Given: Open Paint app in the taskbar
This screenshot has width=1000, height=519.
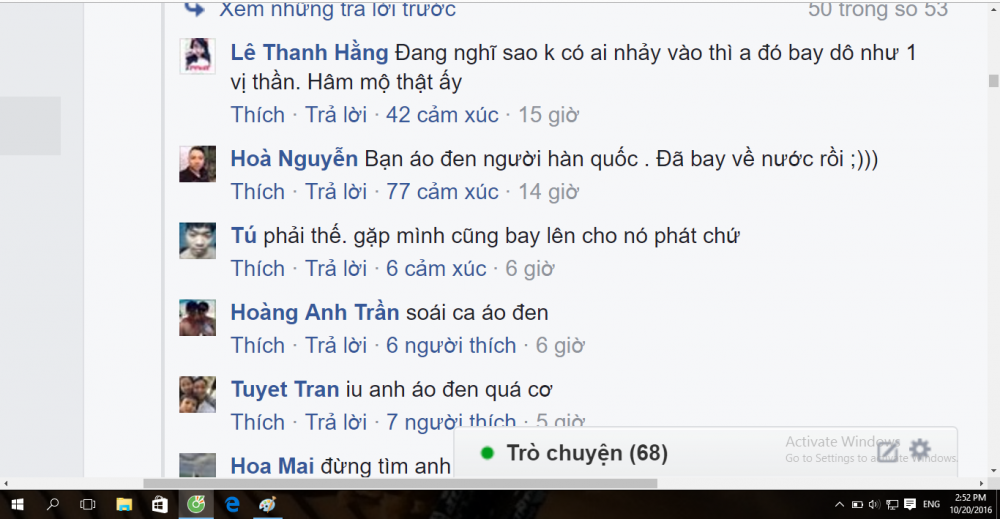Looking at the screenshot, I should [267, 505].
